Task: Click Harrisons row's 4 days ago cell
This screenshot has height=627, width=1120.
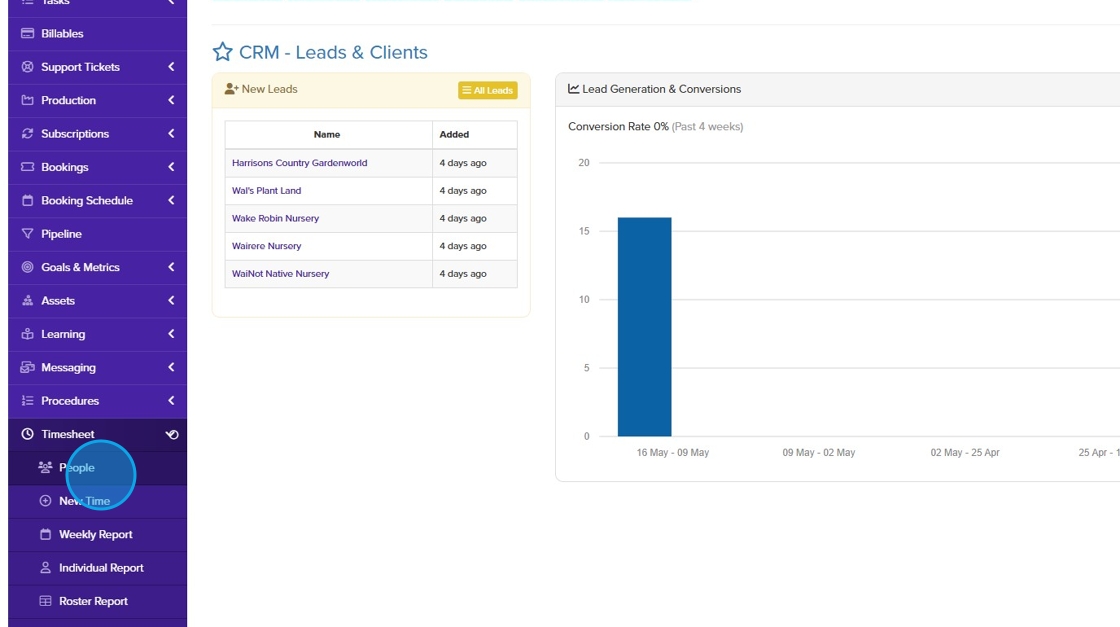Action: [474, 163]
